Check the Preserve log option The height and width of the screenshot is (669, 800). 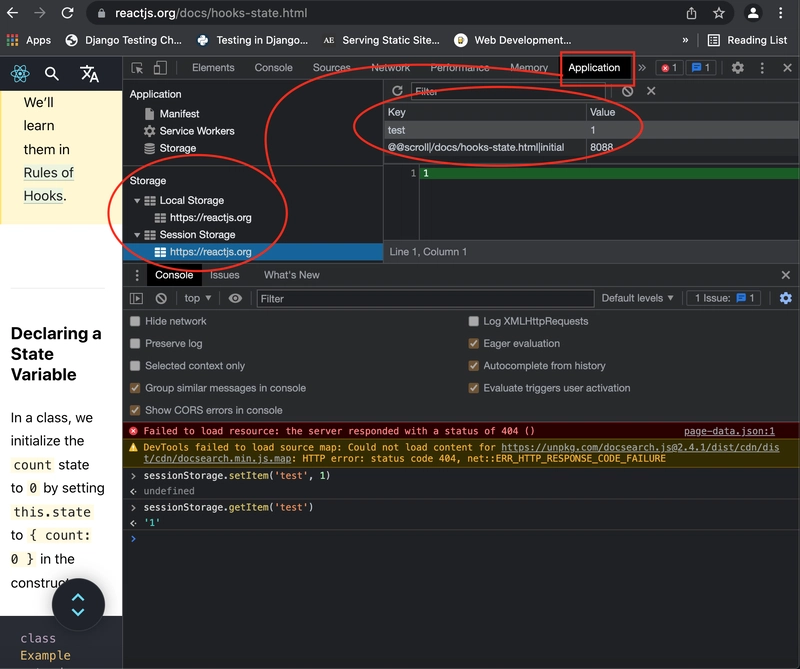click(x=135, y=343)
